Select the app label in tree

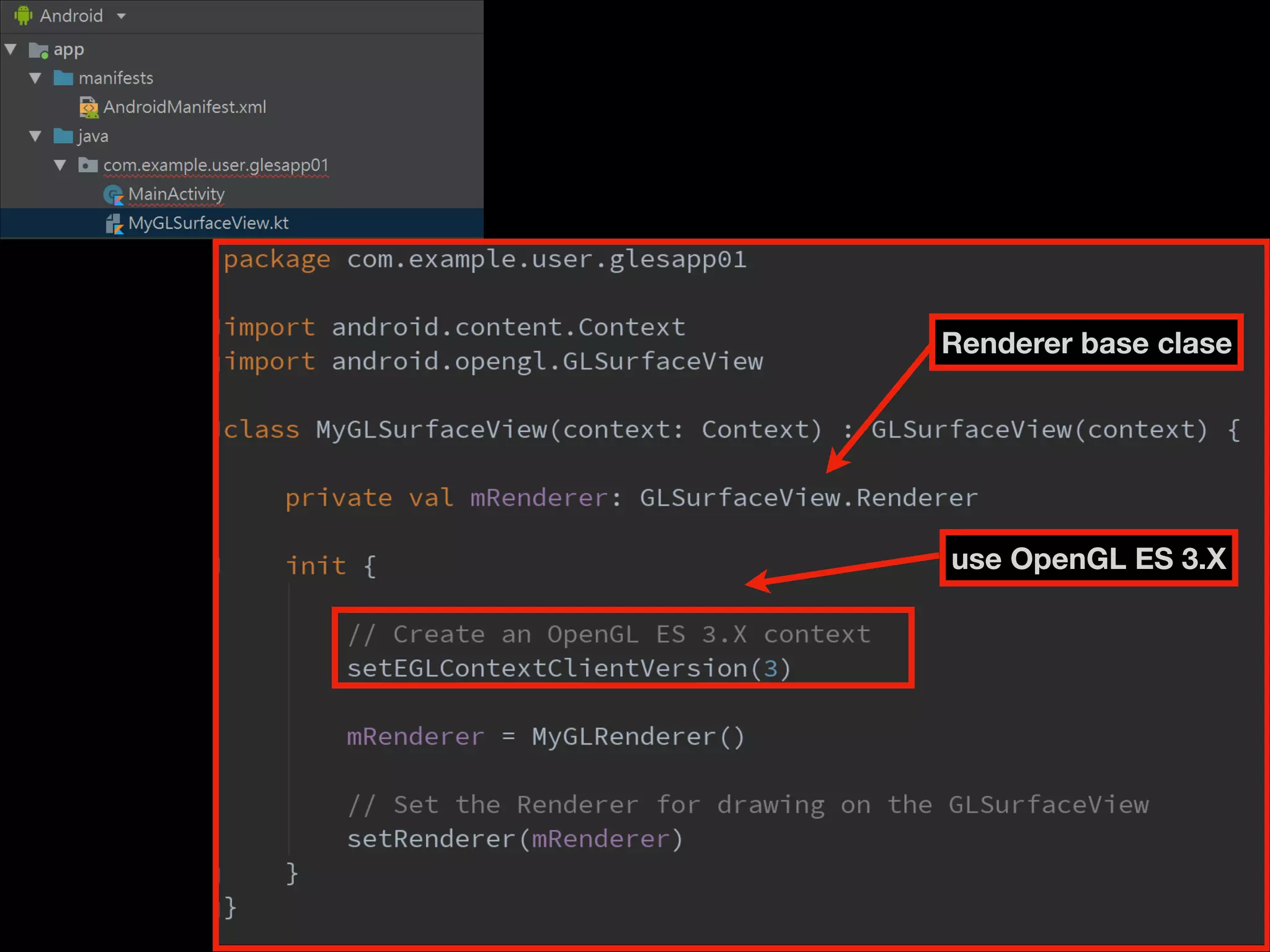point(69,50)
